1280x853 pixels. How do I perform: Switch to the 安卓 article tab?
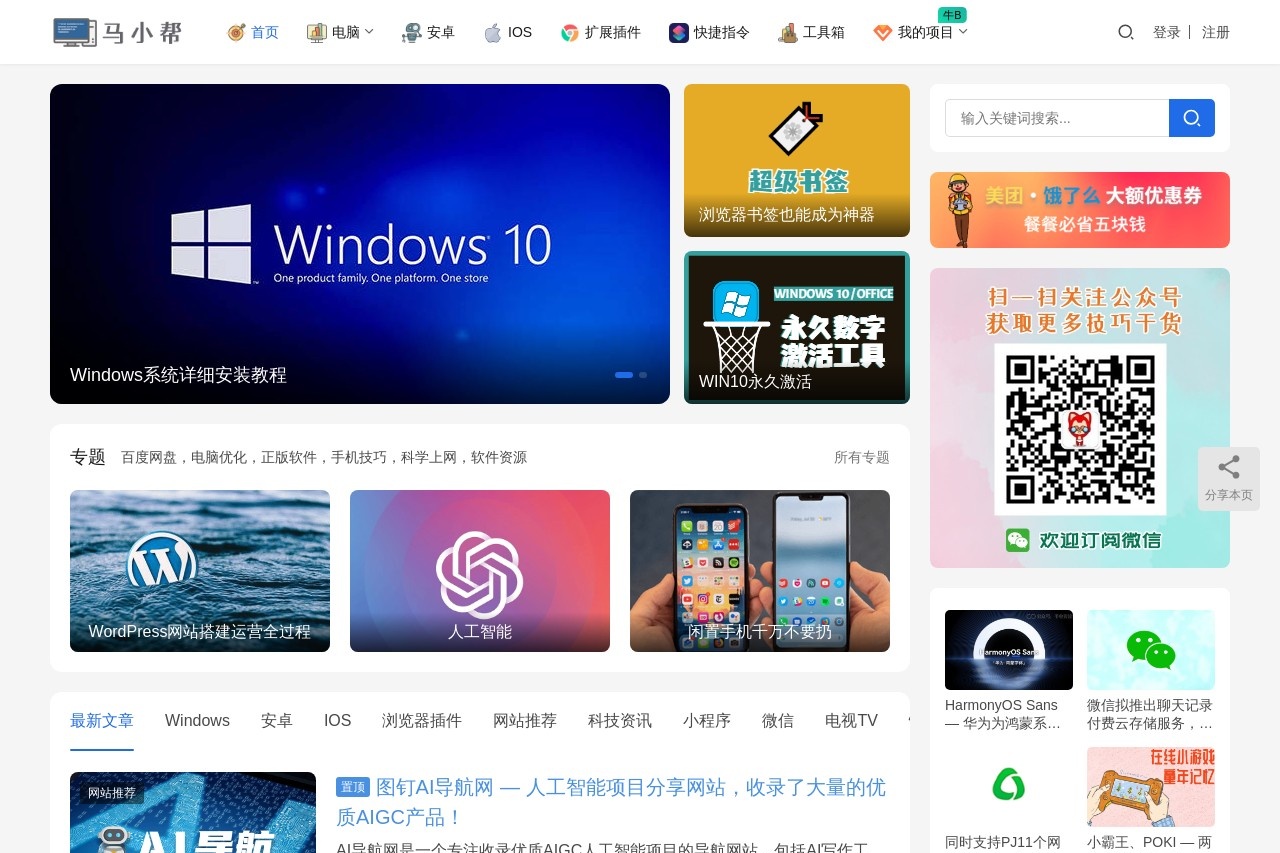pyautogui.click(x=277, y=720)
